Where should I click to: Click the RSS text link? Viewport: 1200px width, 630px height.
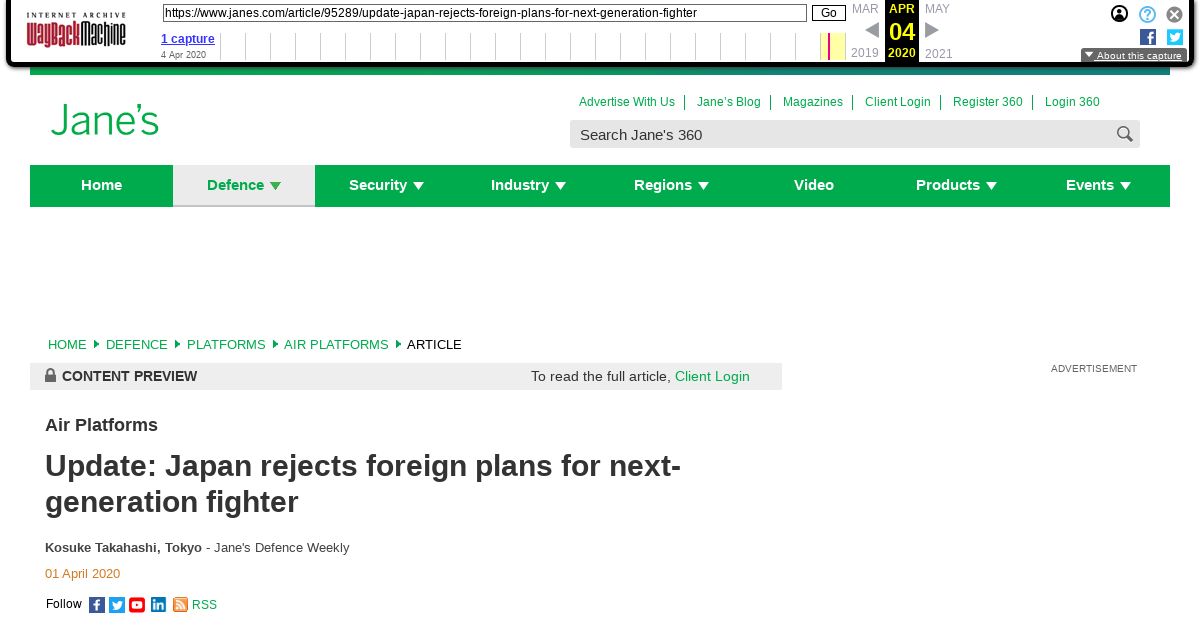204,605
